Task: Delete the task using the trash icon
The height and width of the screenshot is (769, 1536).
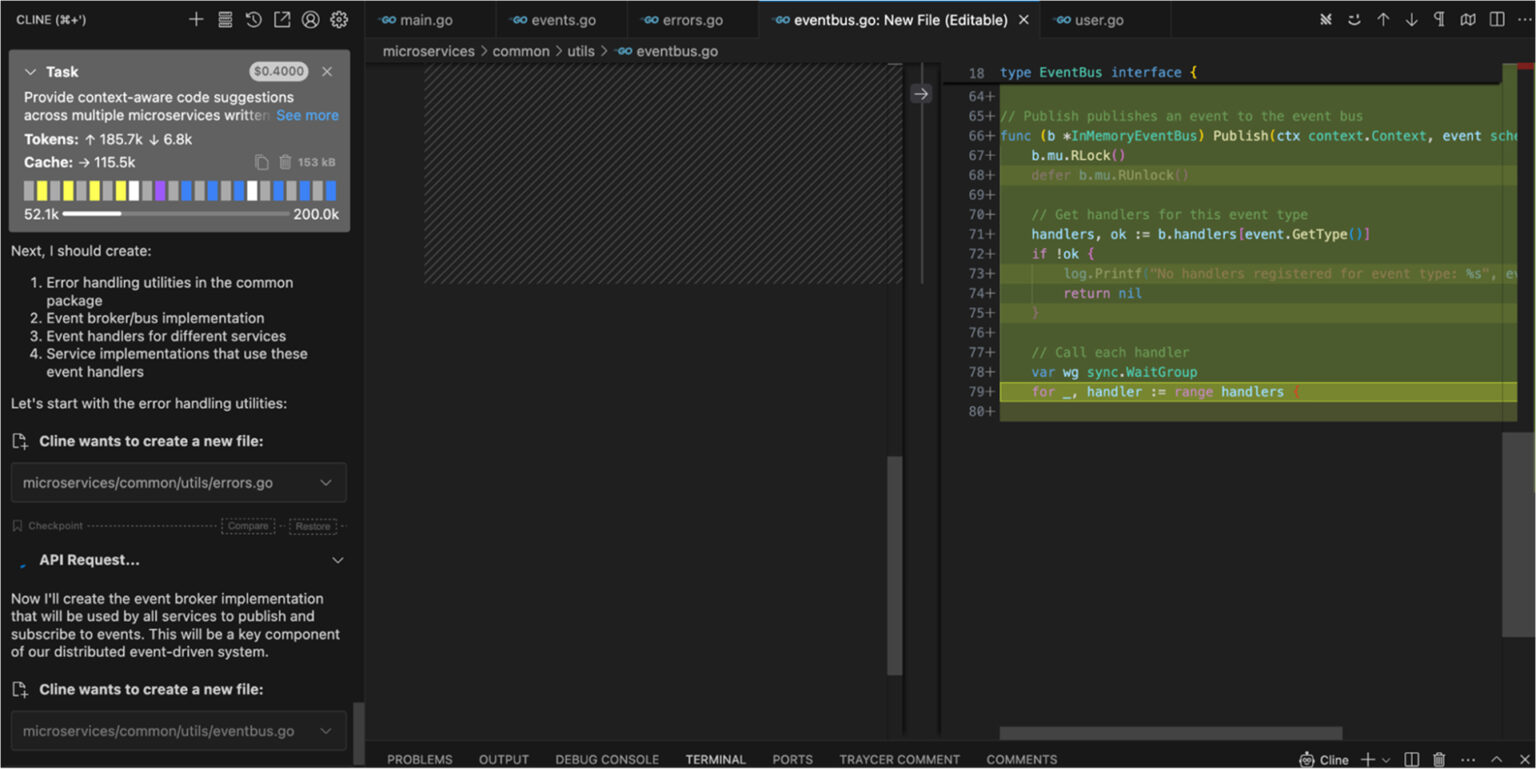Action: tap(285, 162)
